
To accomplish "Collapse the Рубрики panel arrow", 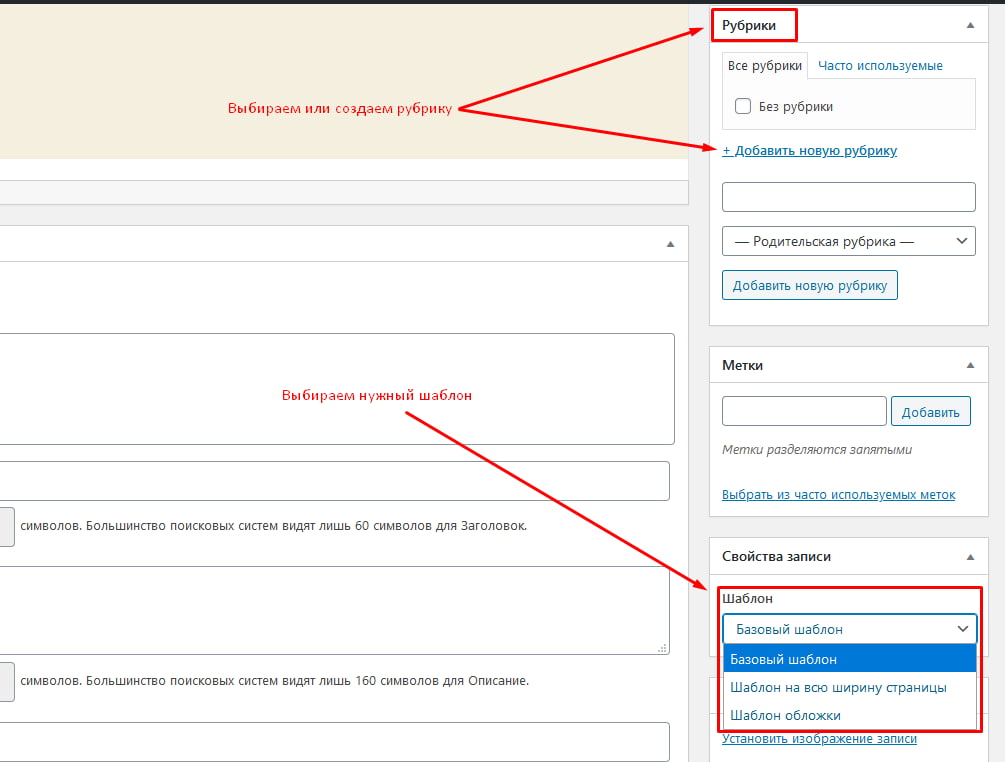I will [x=970, y=26].
